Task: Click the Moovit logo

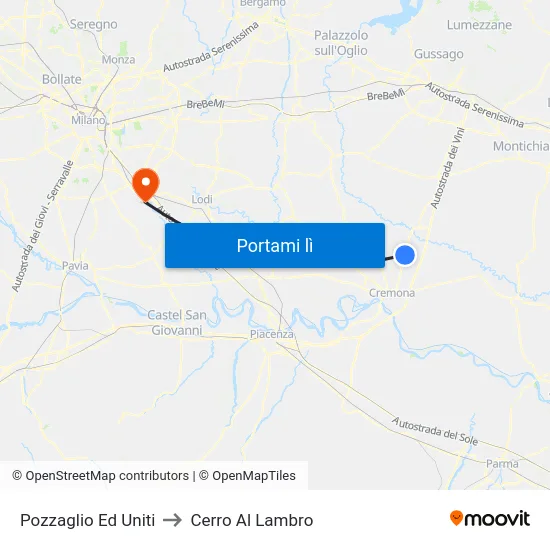Action: 490,518
